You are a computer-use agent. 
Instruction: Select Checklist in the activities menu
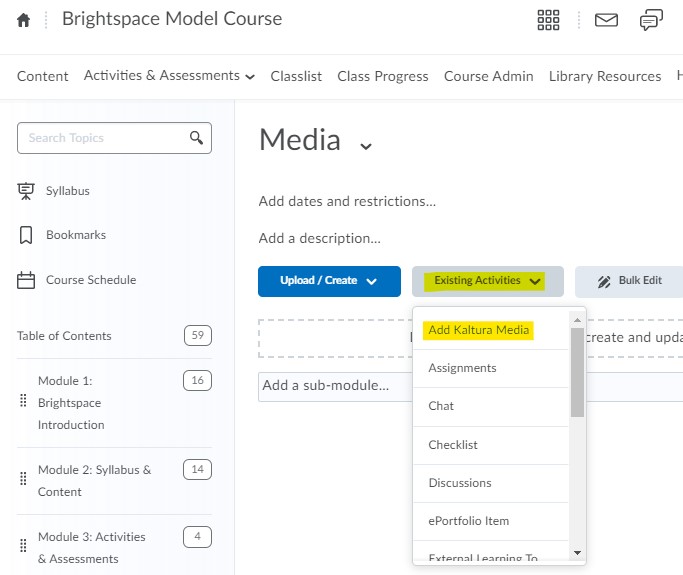pos(453,445)
